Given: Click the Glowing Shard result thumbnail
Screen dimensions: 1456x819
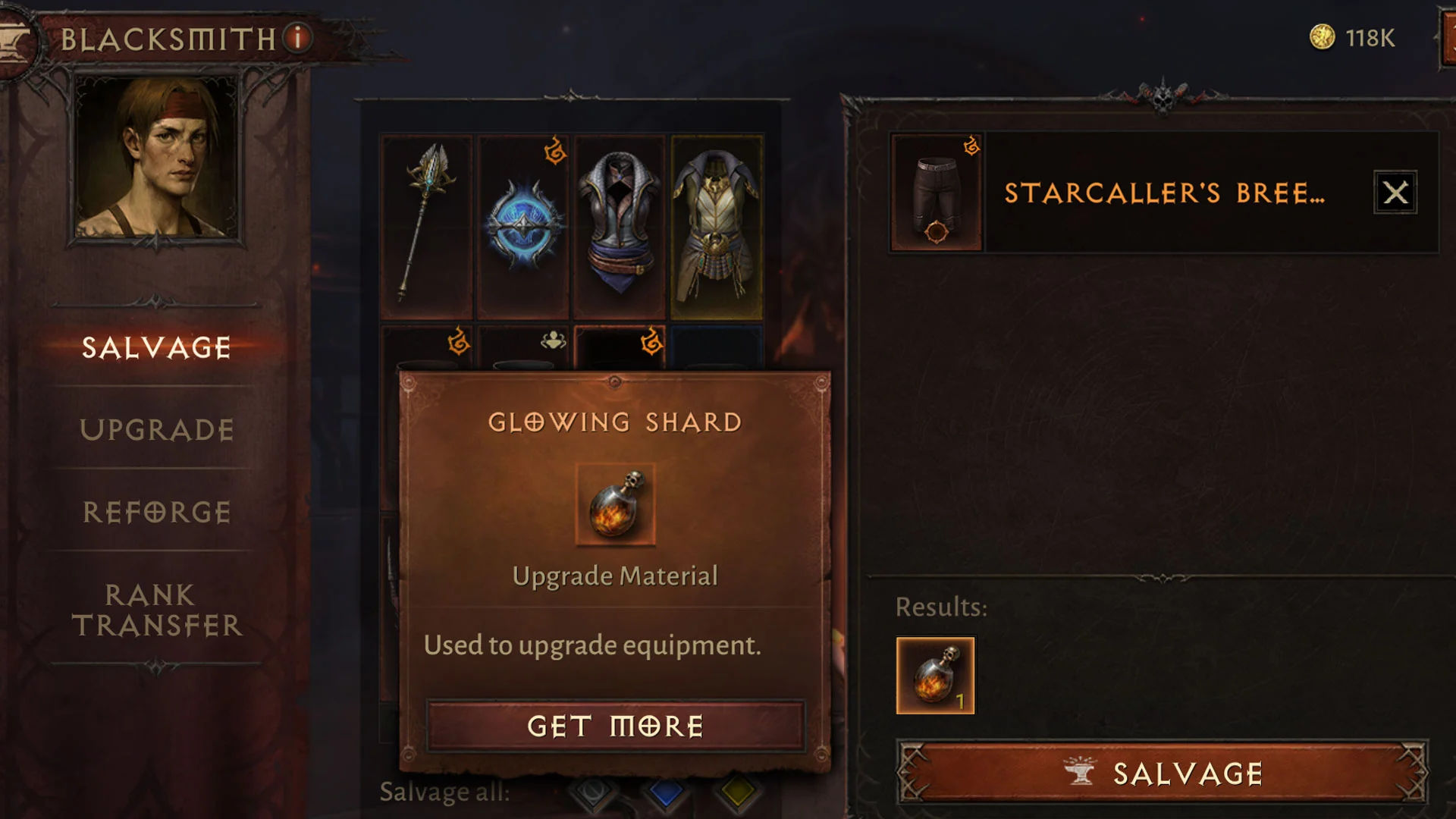Looking at the screenshot, I should [936, 675].
